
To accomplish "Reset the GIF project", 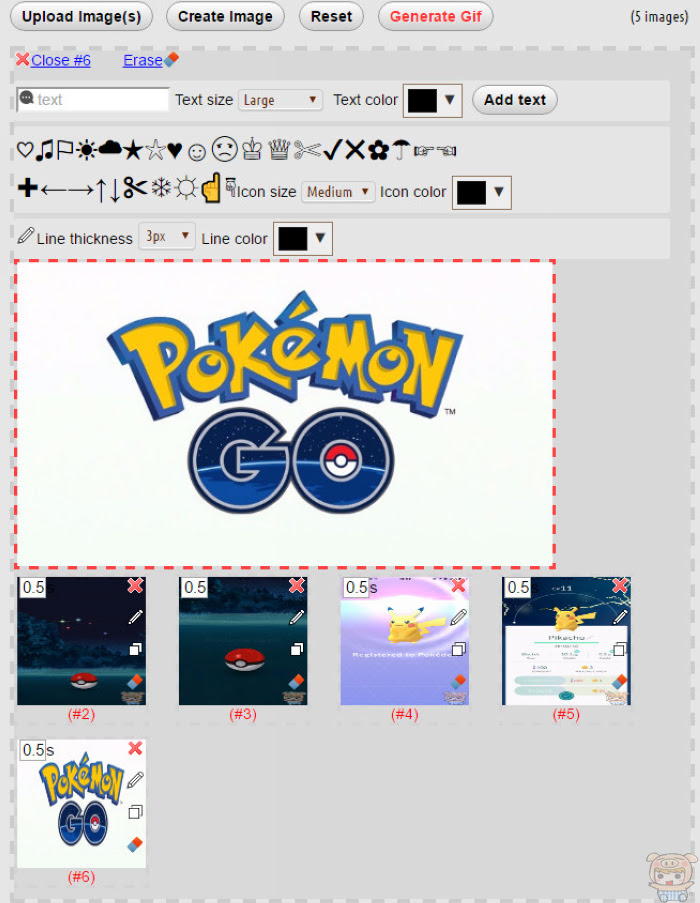I will click(331, 16).
